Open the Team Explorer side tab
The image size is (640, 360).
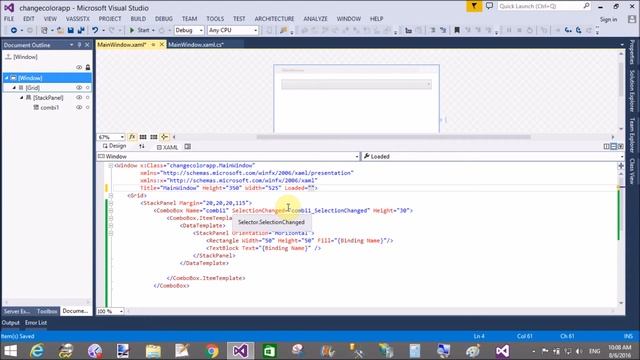(x=632, y=135)
